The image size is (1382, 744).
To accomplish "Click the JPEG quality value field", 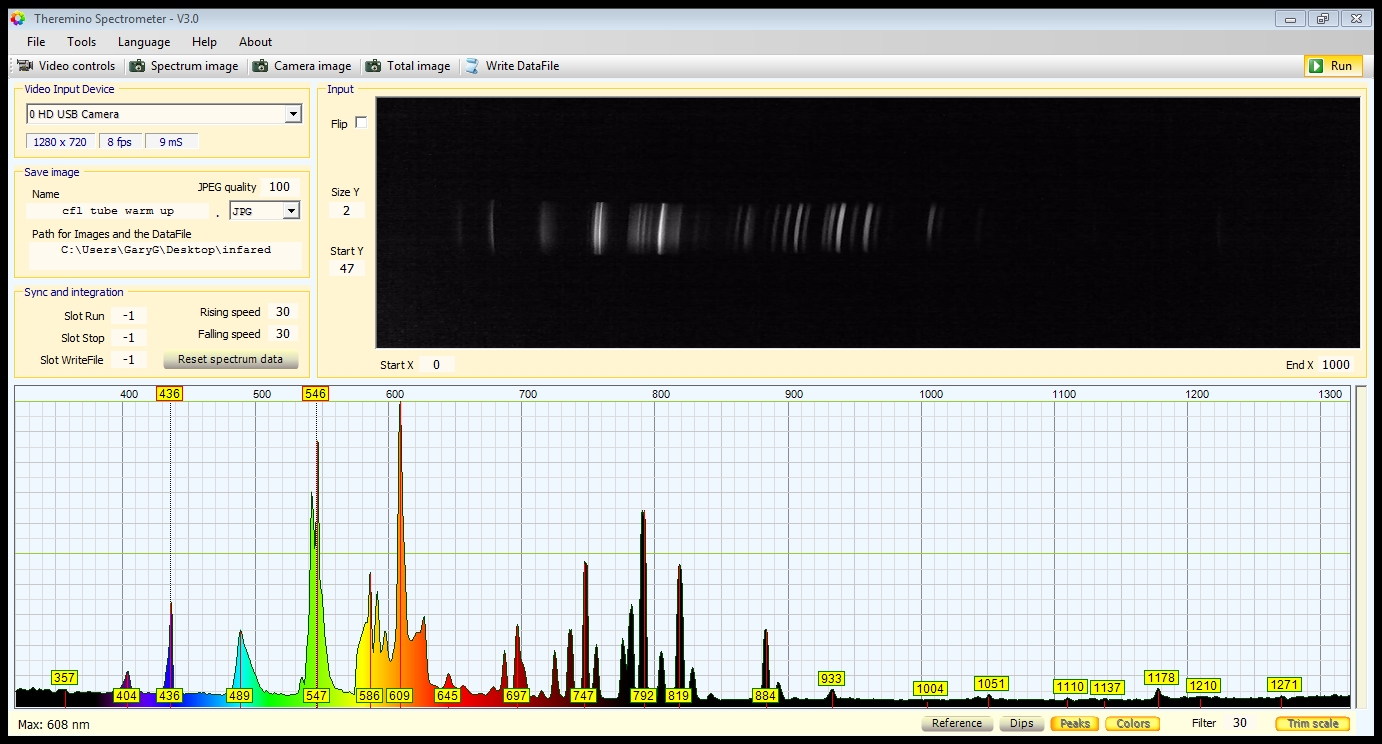I will point(279,187).
